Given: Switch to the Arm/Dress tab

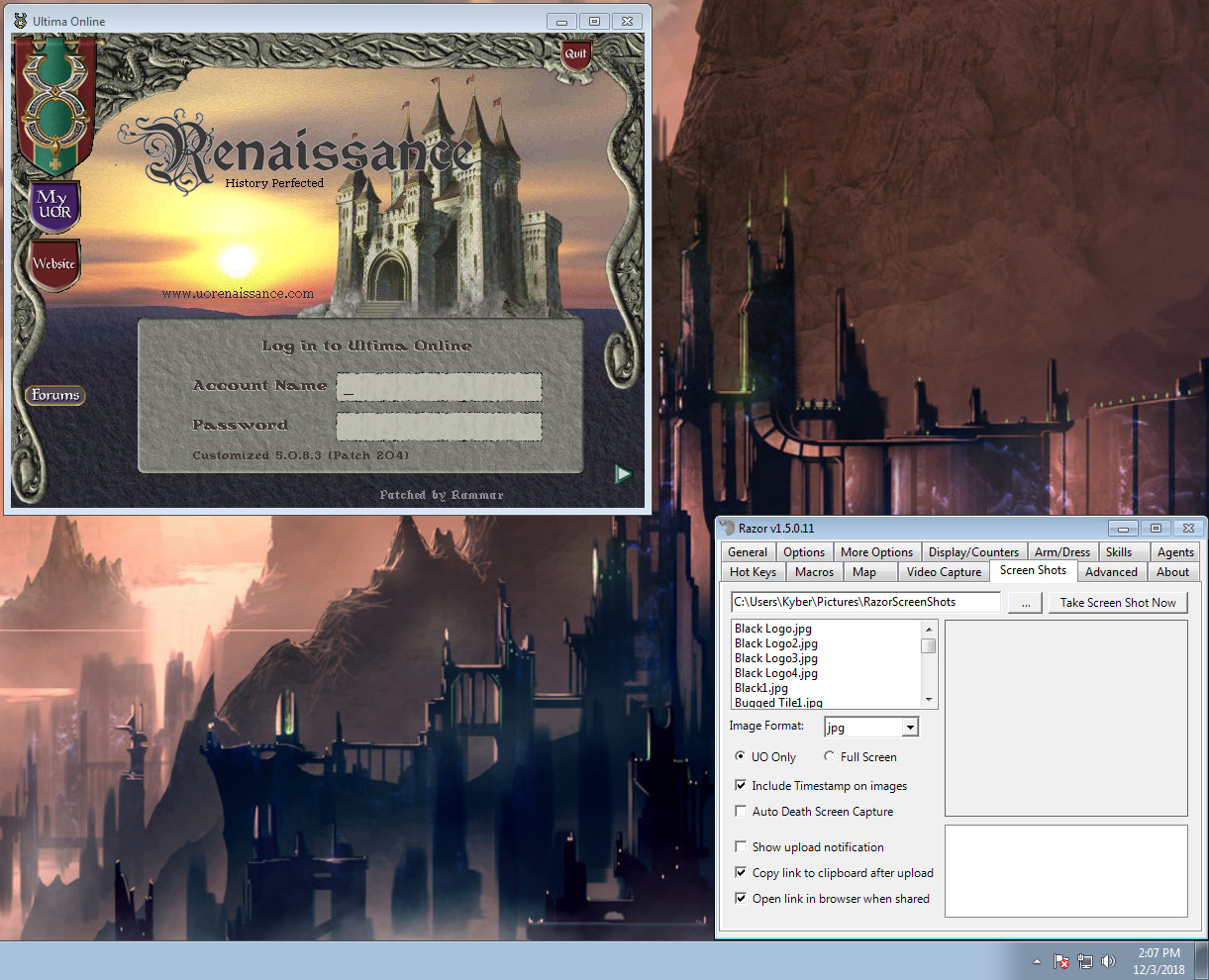Looking at the screenshot, I should coord(1062,552).
